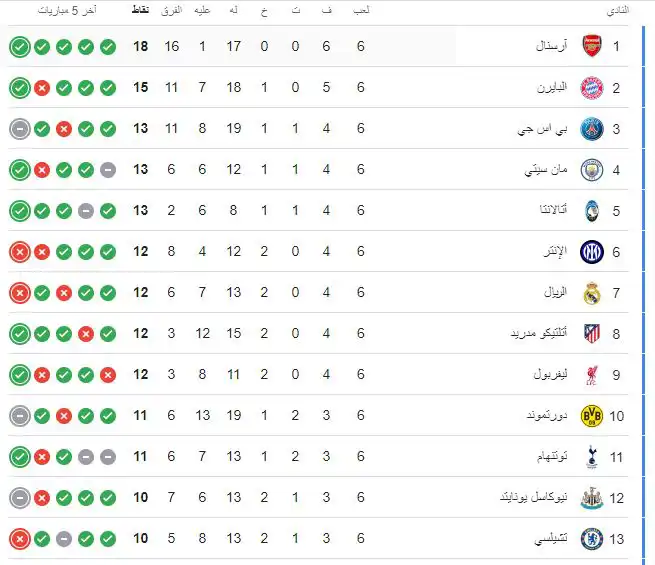This screenshot has height=565, width=655.
Task: Click the Inter Milan badge
Action: pyautogui.click(x=591, y=251)
